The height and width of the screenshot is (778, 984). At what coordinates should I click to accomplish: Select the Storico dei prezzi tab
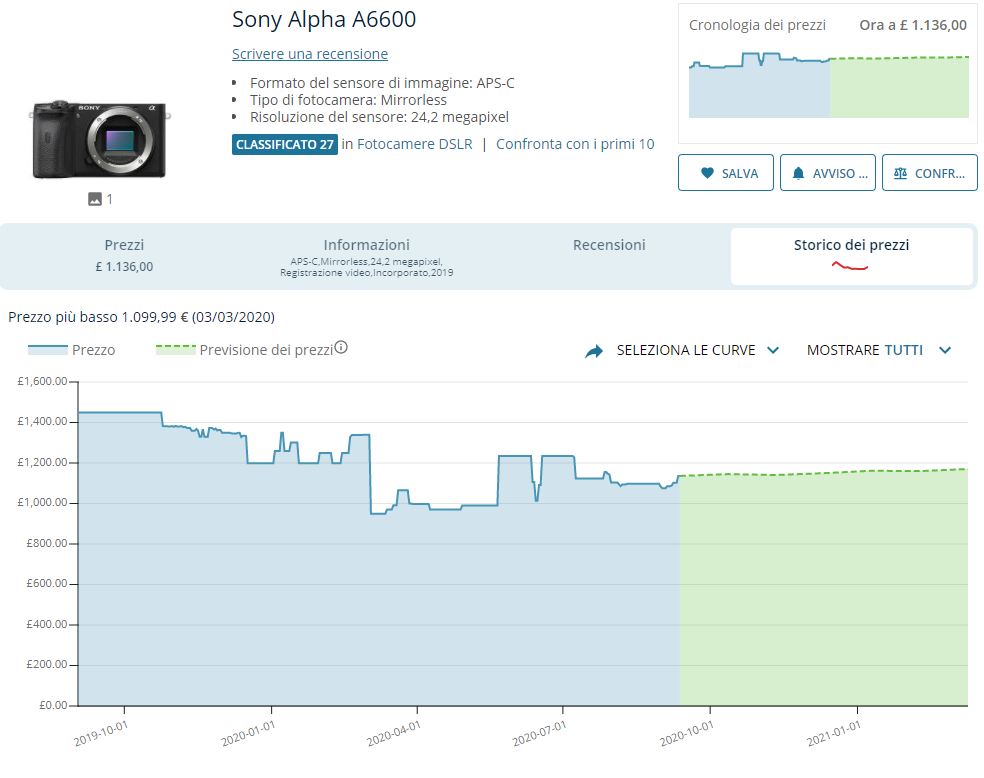[x=852, y=256]
